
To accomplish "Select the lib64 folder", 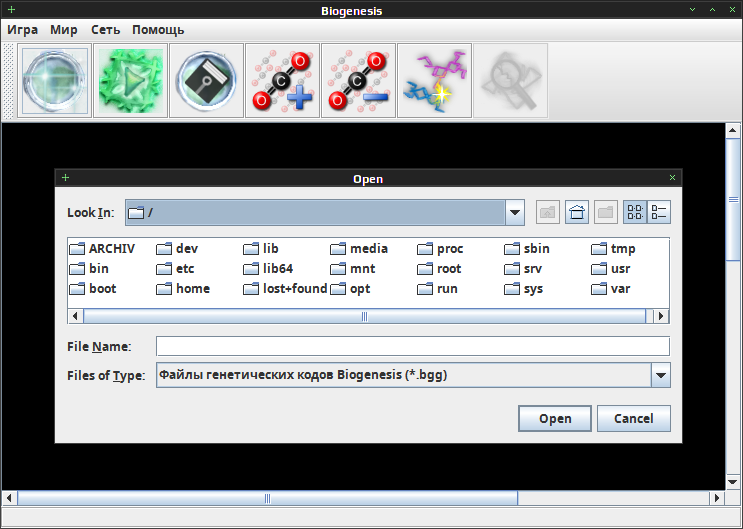I will click(x=268, y=269).
